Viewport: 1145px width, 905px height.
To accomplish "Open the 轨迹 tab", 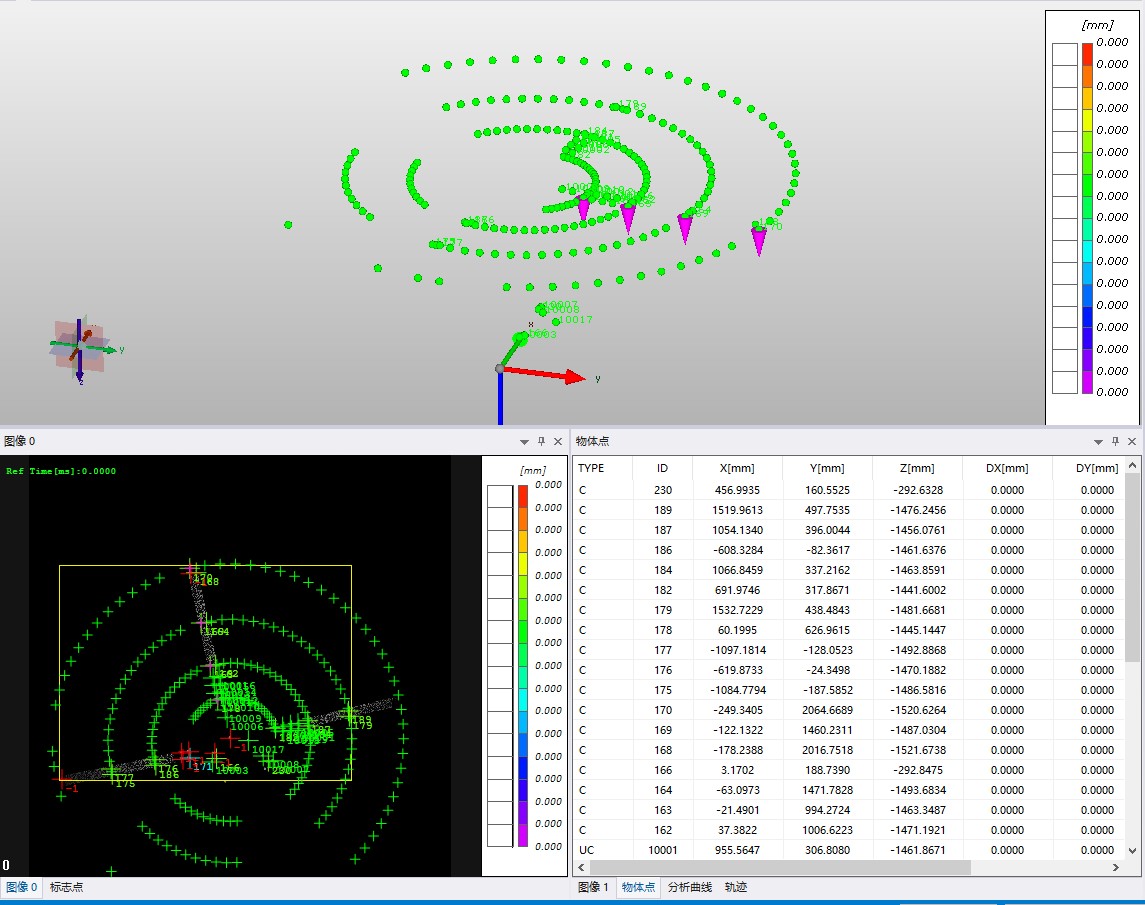I will coord(736,887).
